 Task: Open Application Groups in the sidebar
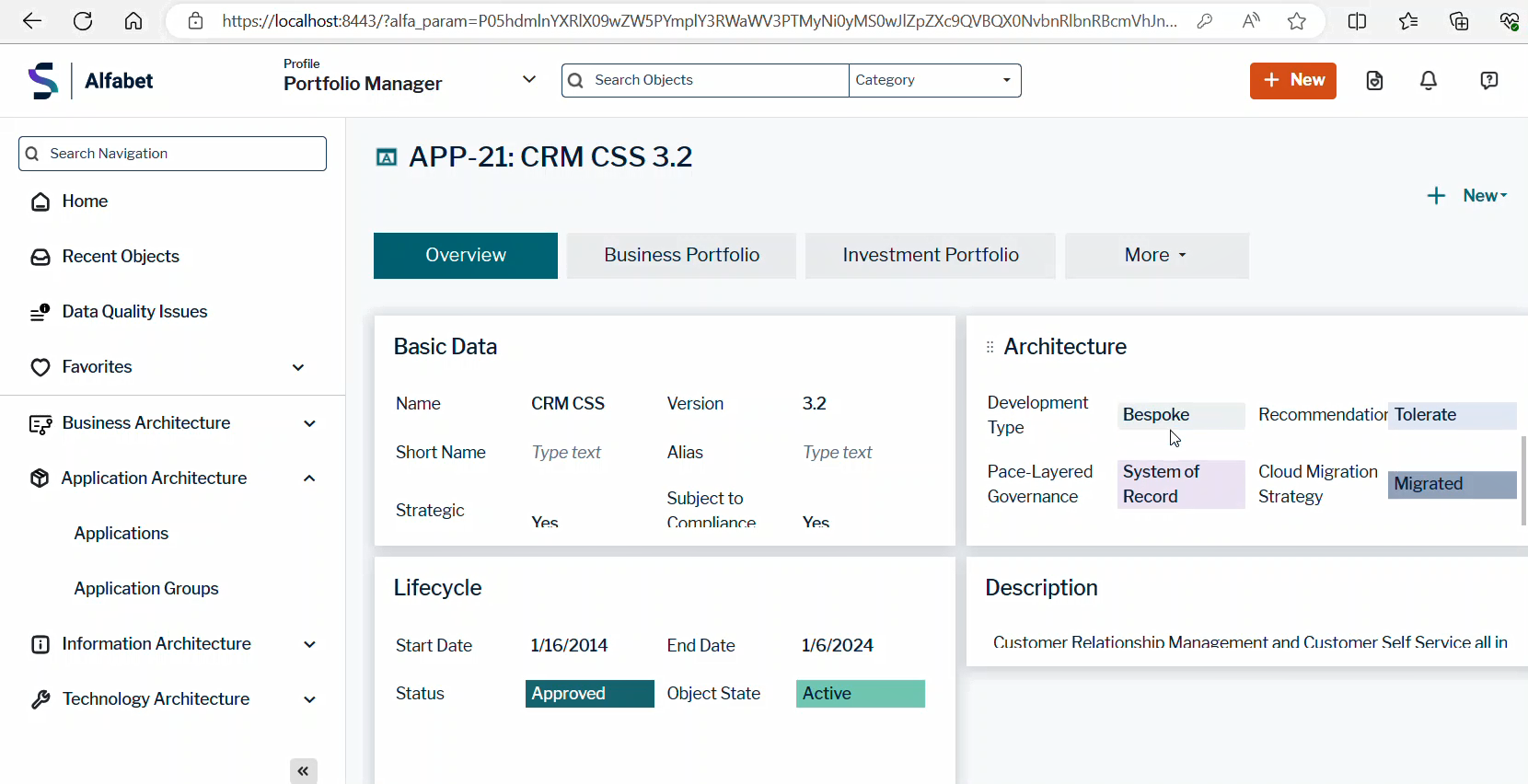click(146, 589)
